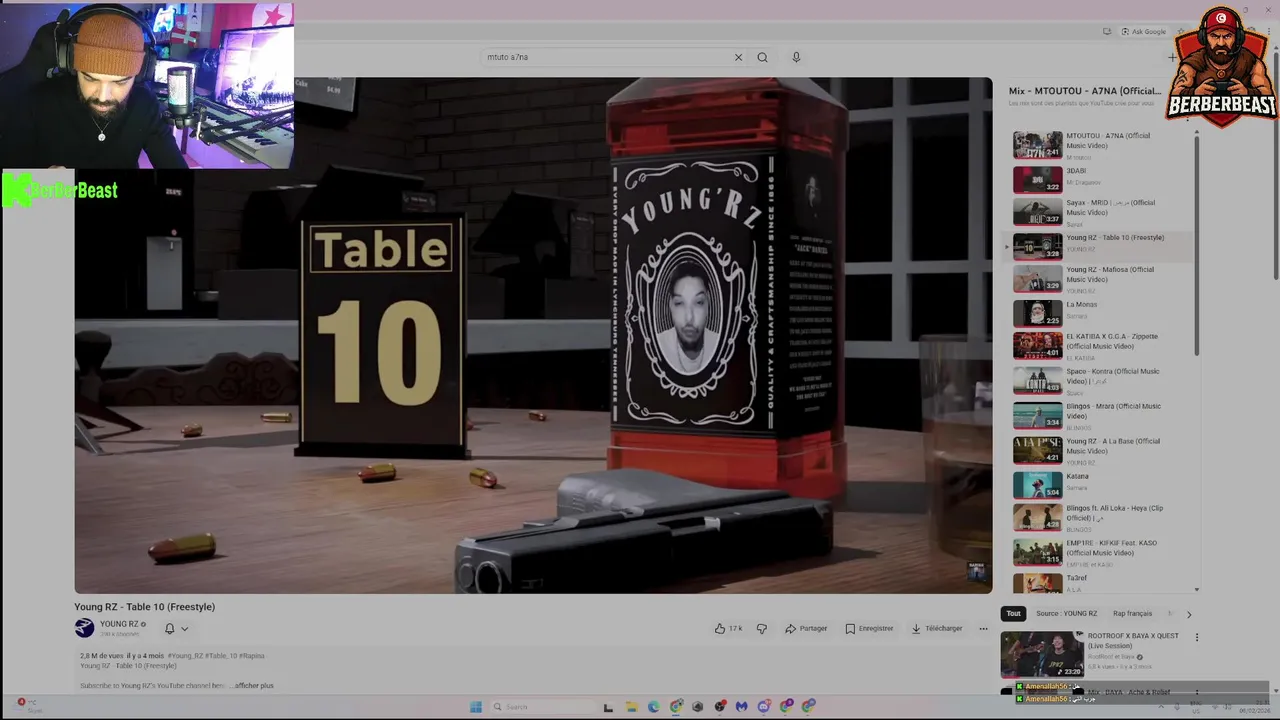Click the Partager share button

tap(806, 628)
